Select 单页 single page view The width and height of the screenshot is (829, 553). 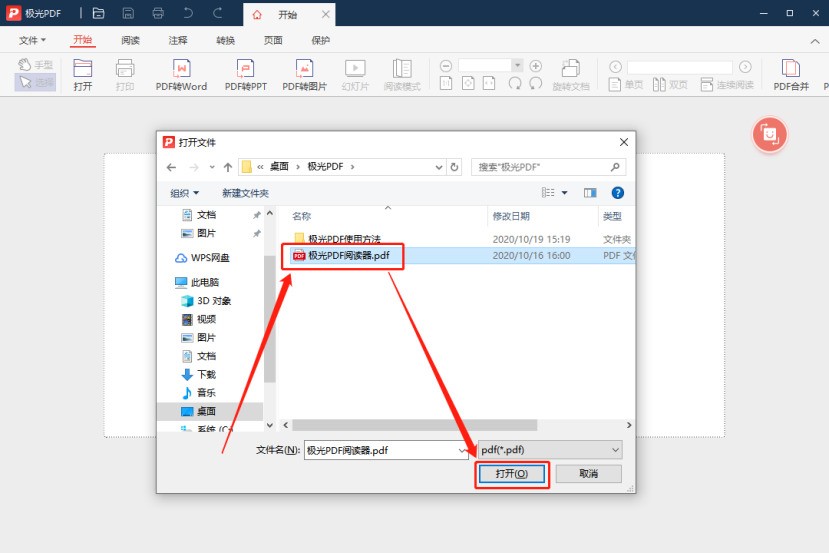[x=626, y=84]
